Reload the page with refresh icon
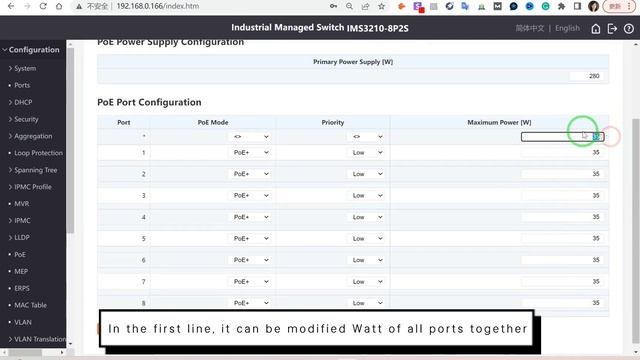640x360 pixels. [43, 6]
